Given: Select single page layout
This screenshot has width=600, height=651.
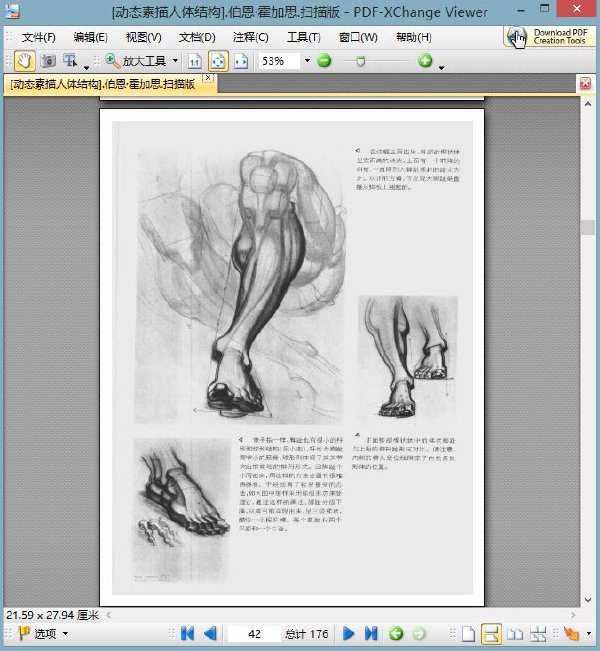Looking at the screenshot, I should (x=468, y=634).
